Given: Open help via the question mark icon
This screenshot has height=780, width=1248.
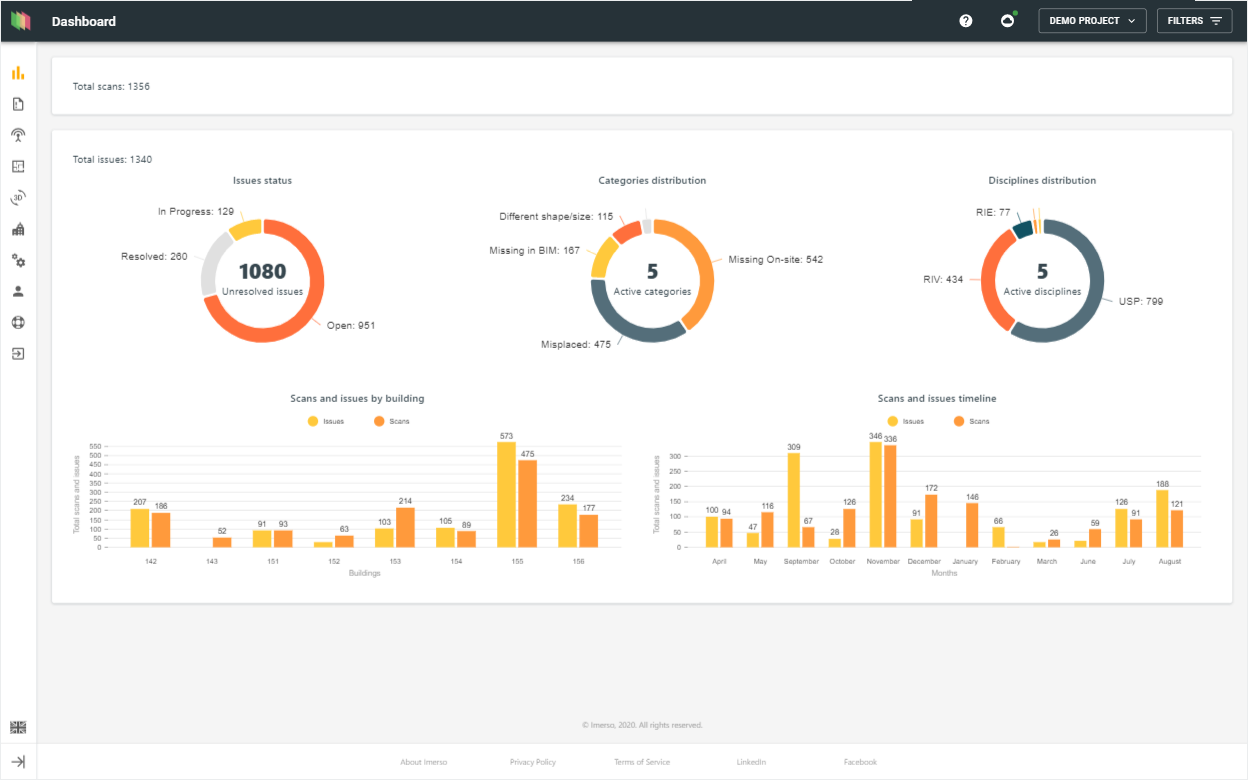Looking at the screenshot, I should click(965, 20).
